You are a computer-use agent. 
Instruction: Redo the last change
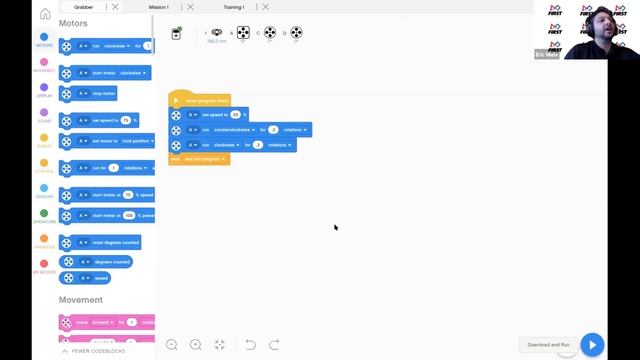(x=274, y=344)
